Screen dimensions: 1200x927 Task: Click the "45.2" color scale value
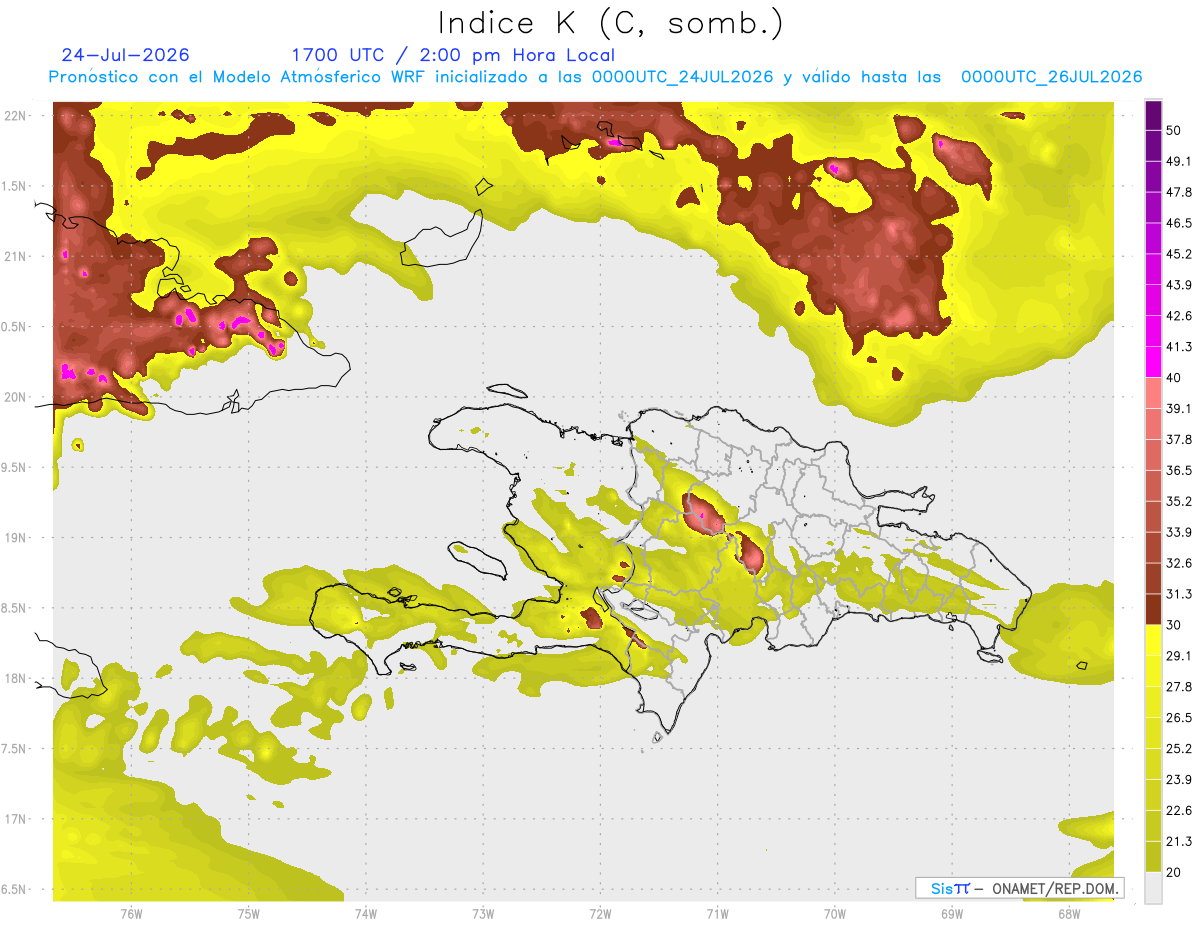[1178, 254]
